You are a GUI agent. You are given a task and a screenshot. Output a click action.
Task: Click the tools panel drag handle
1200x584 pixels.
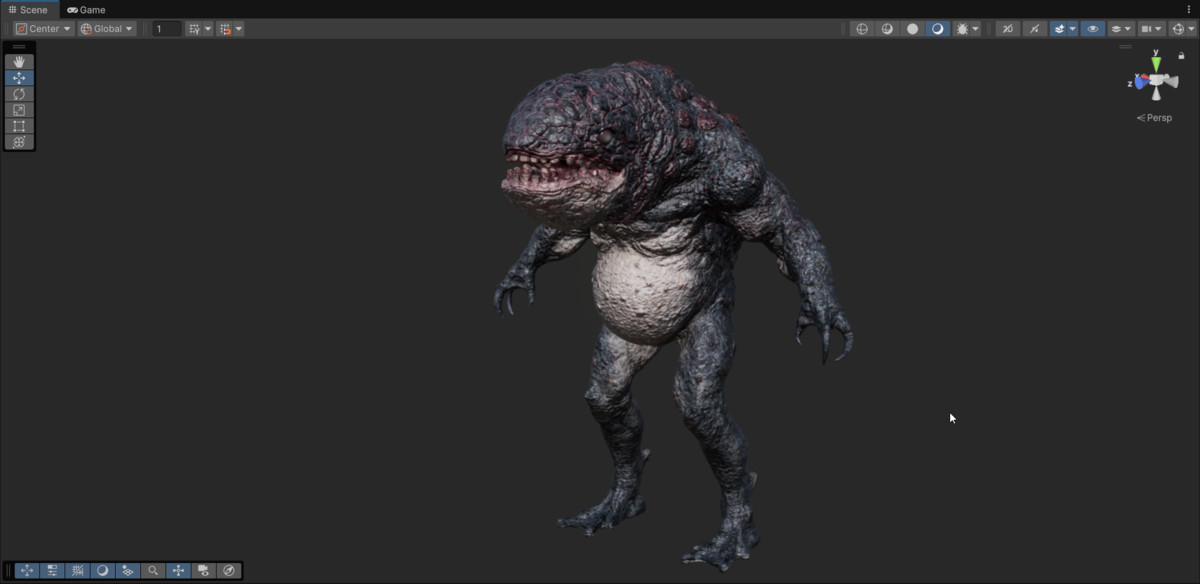pos(19,47)
